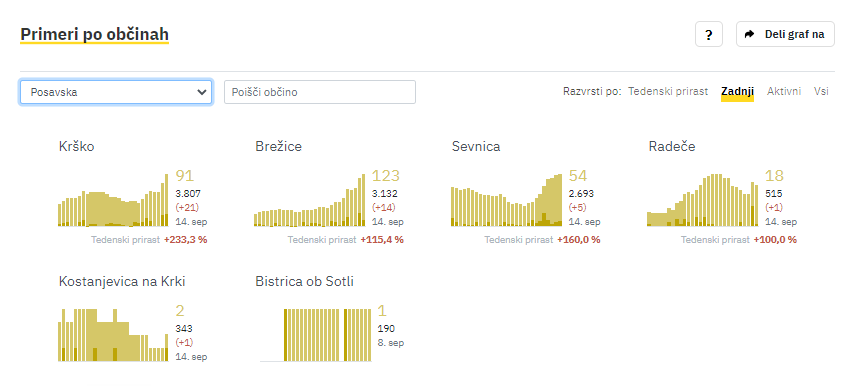Open the Kostanjevica na Krki chart

point(113,335)
